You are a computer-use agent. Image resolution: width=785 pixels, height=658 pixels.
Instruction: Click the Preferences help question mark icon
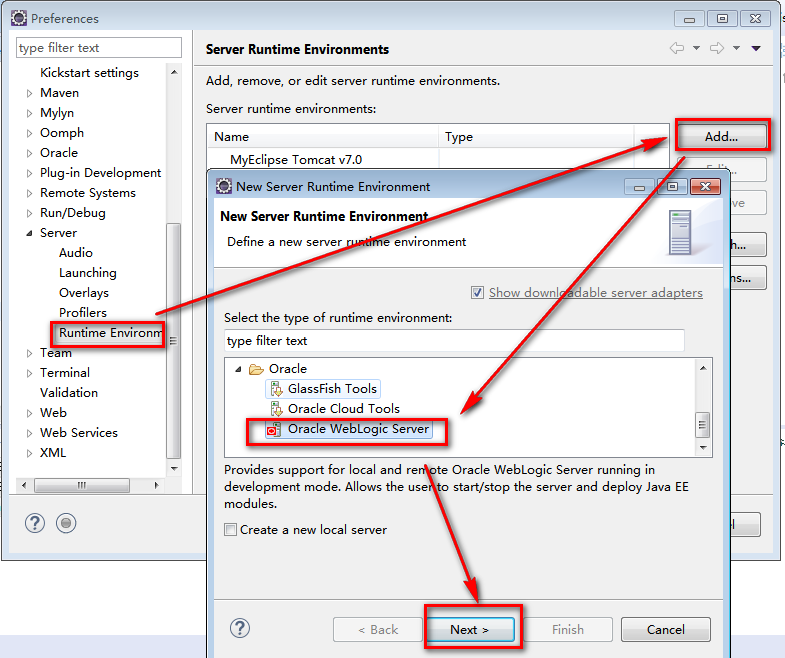coord(35,523)
